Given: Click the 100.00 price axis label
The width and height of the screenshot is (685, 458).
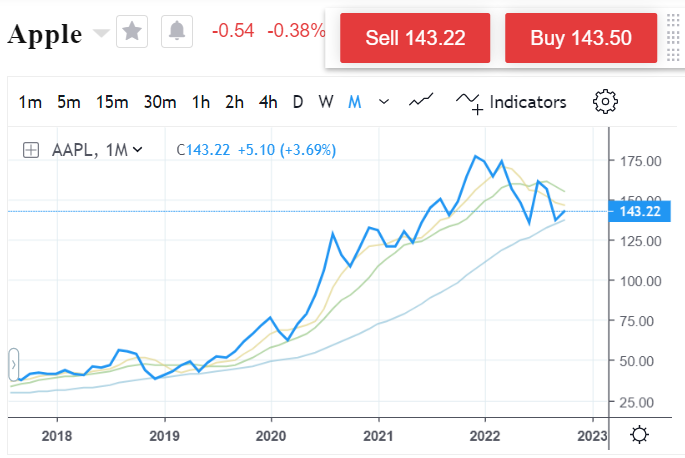Looking at the screenshot, I should point(641,281).
